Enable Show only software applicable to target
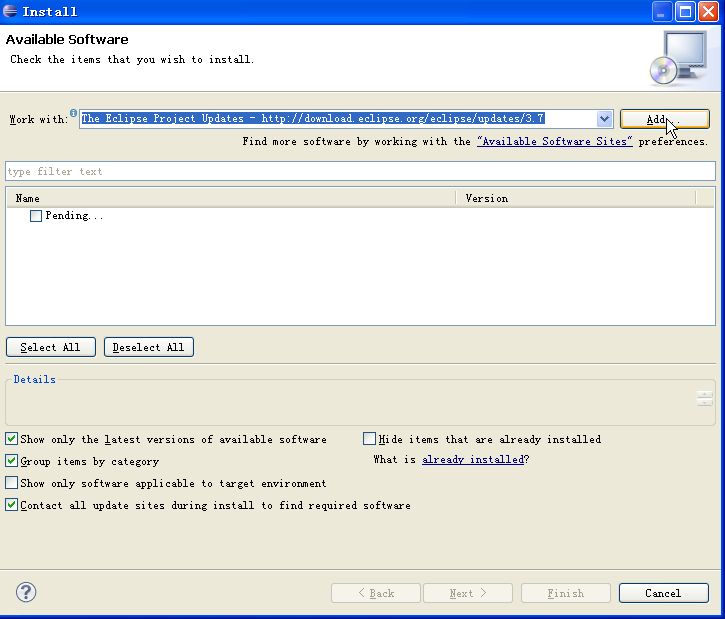The image size is (725, 619). (x=12, y=483)
